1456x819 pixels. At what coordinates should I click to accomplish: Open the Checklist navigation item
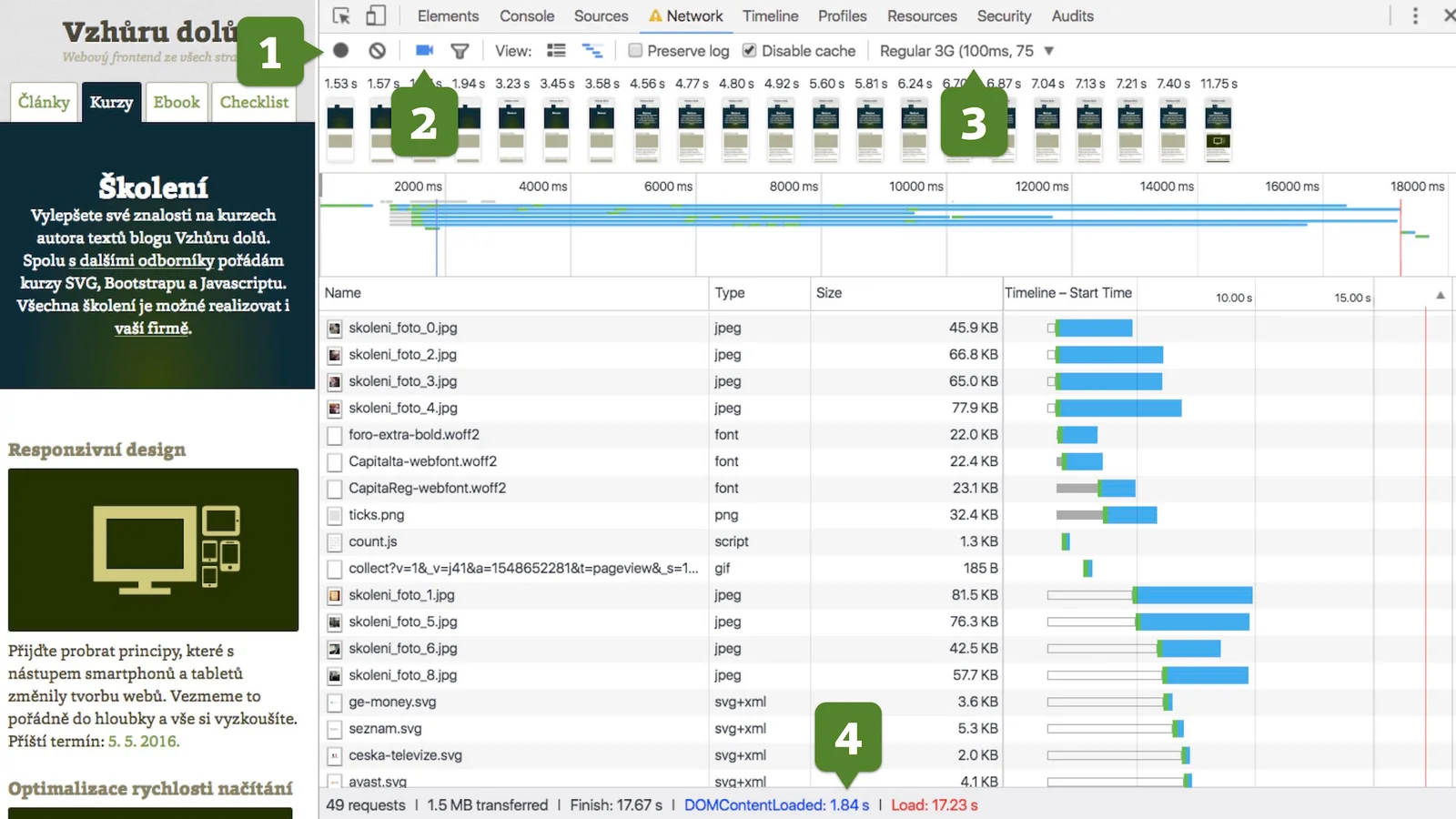(254, 102)
